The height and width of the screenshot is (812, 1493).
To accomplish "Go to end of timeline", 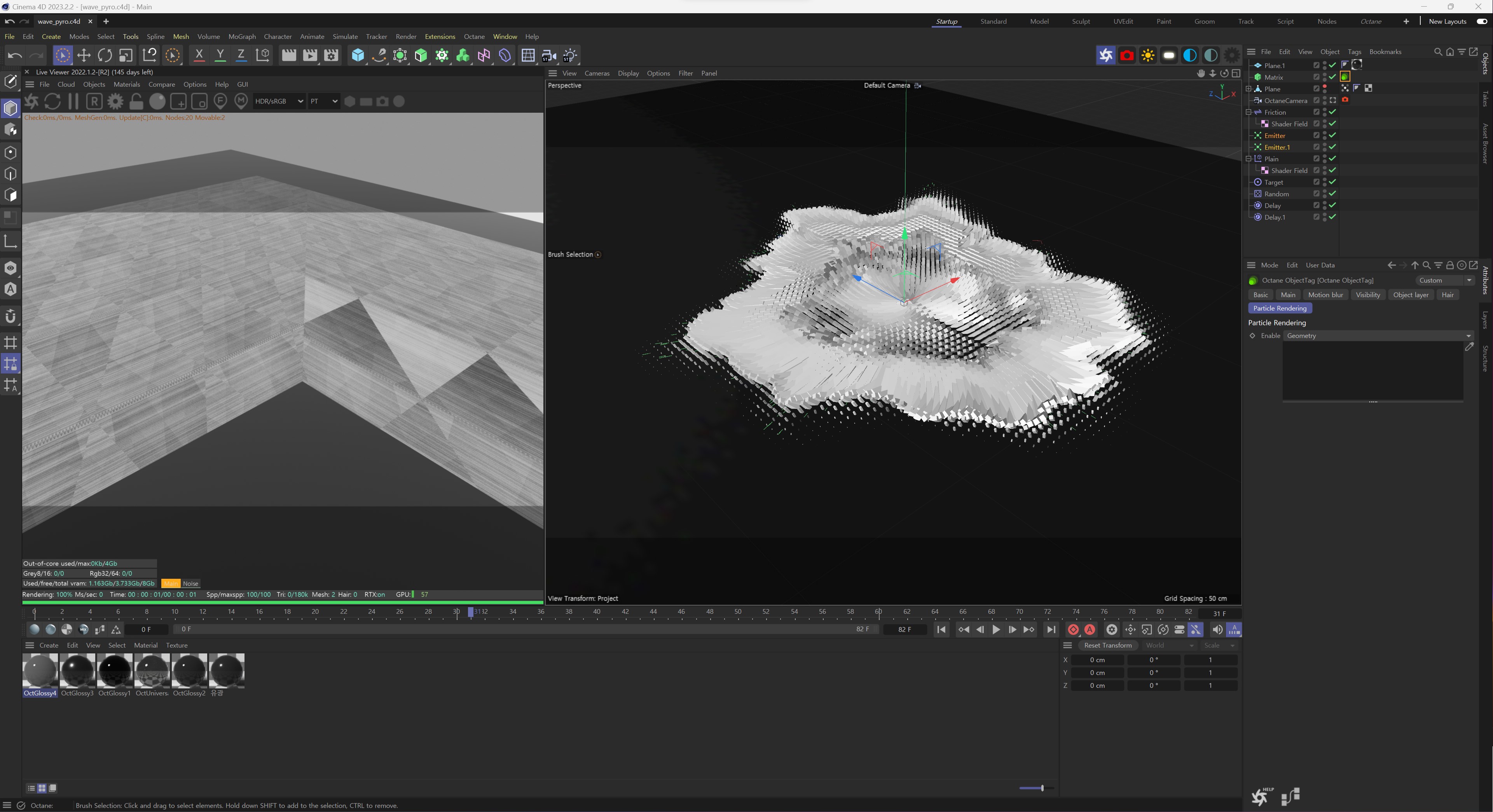I will 1051,629.
